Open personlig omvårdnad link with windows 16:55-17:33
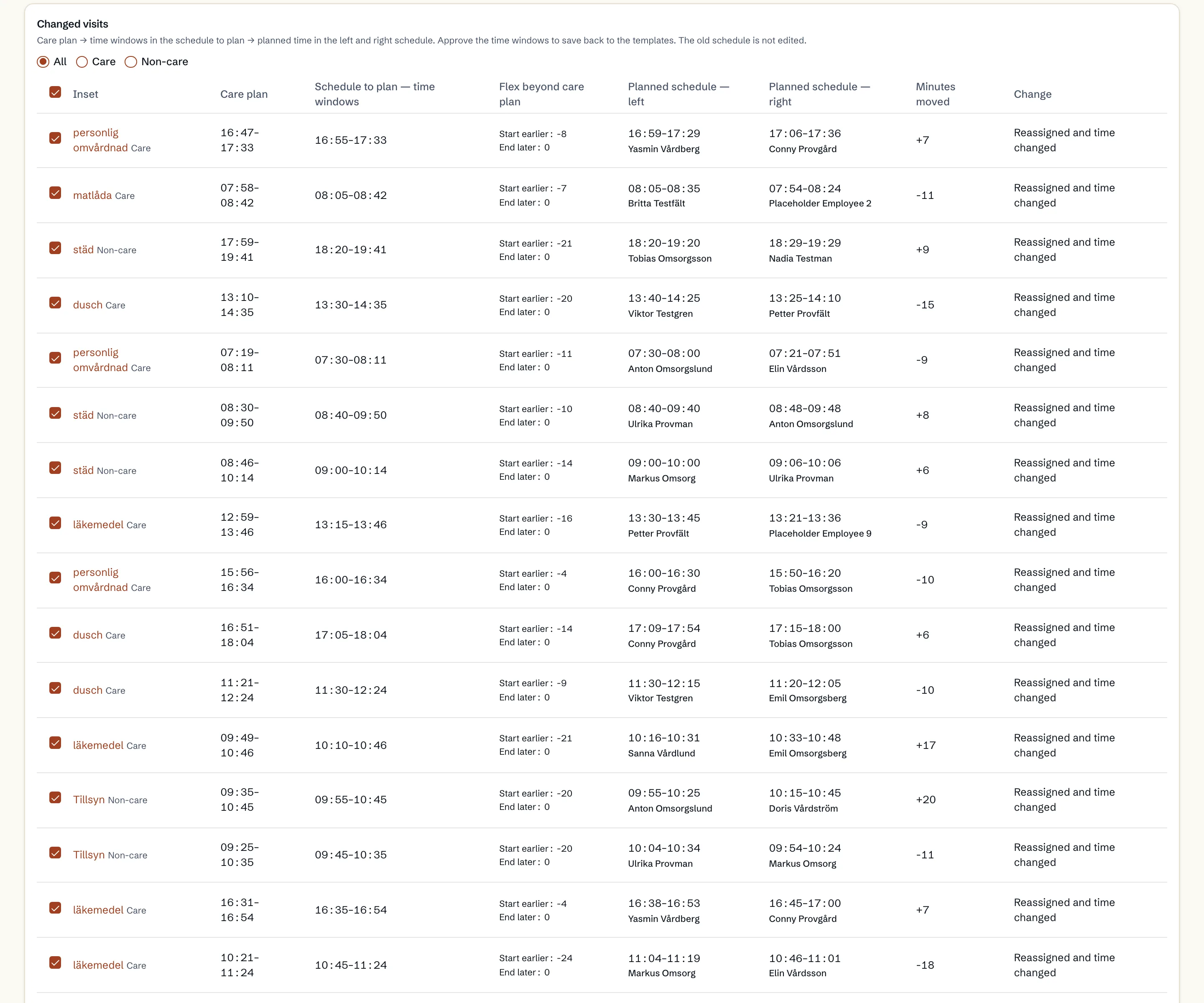The height and width of the screenshot is (1003, 1204). coord(100,140)
